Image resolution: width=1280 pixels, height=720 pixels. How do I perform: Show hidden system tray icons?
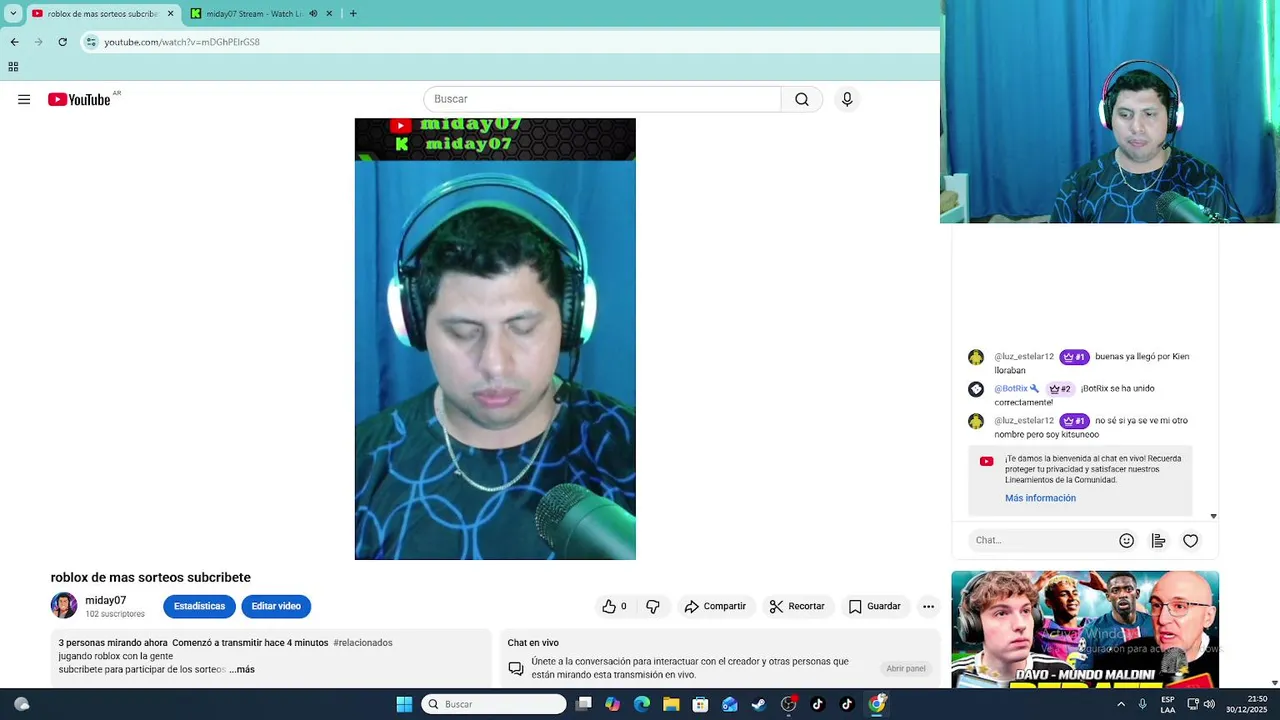click(x=1120, y=704)
